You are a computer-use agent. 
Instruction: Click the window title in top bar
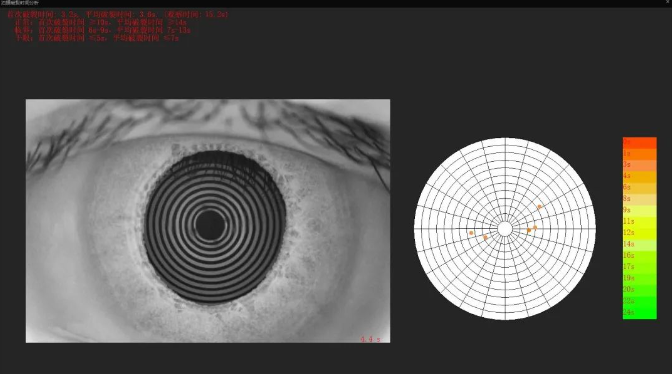tap(20, 3)
